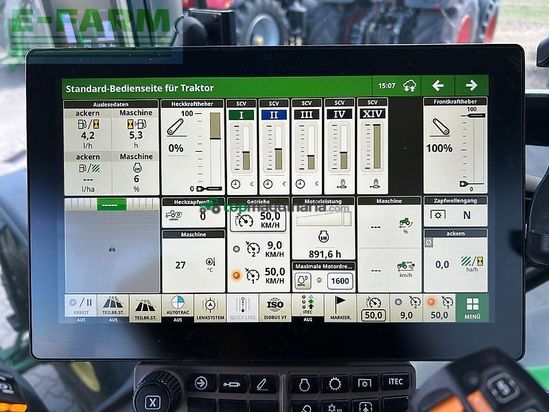Image resolution: width=549 pixels, height=412 pixels.
Task: Push the hardware gear settings key
Action: point(335,384)
